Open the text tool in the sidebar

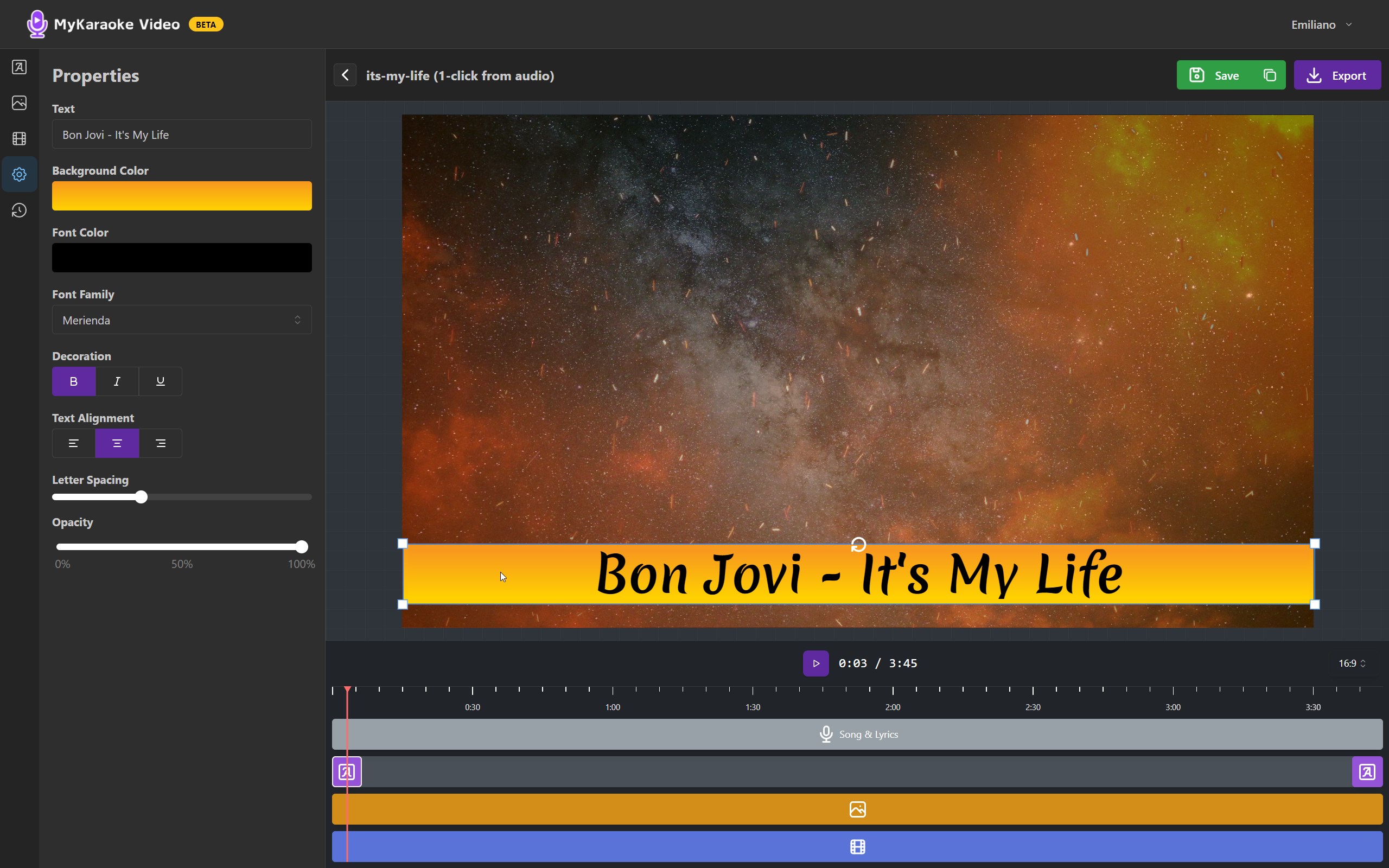pyautogui.click(x=19, y=67)
